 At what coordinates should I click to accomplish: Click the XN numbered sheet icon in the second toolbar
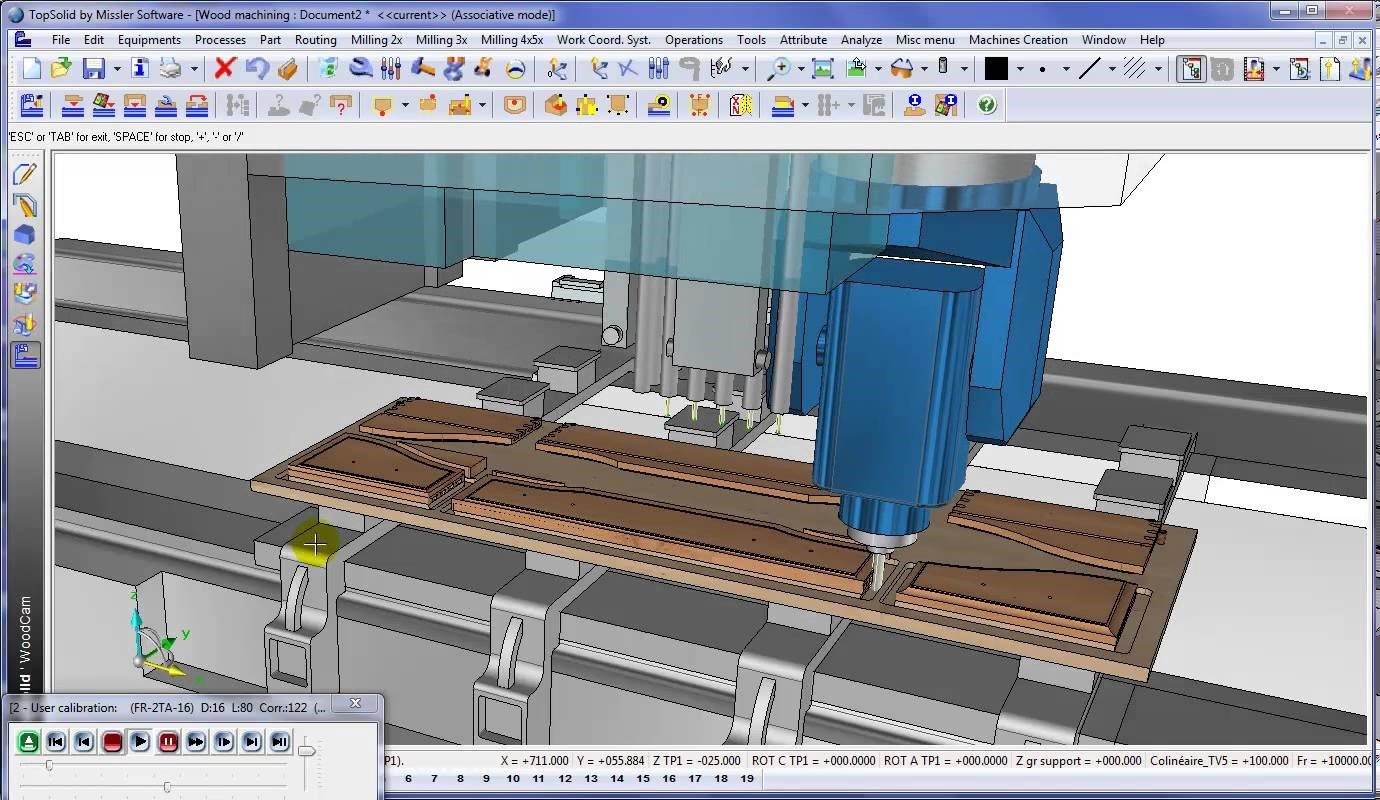click(x=741, y=104)
